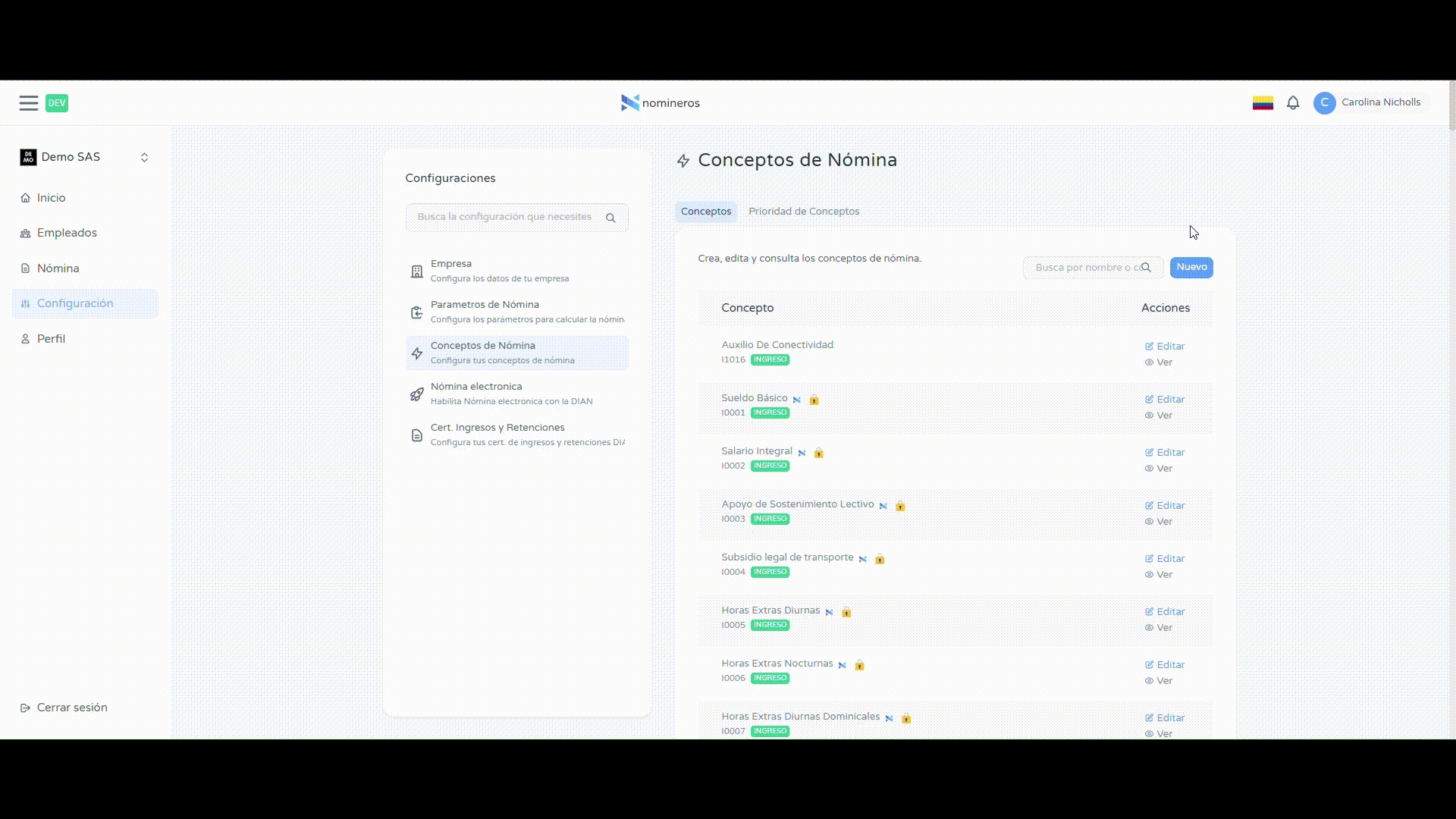This screenshot has width=1456, height=819.
Task: Click the nomineros logo
Action: click(x=660, y=103)
